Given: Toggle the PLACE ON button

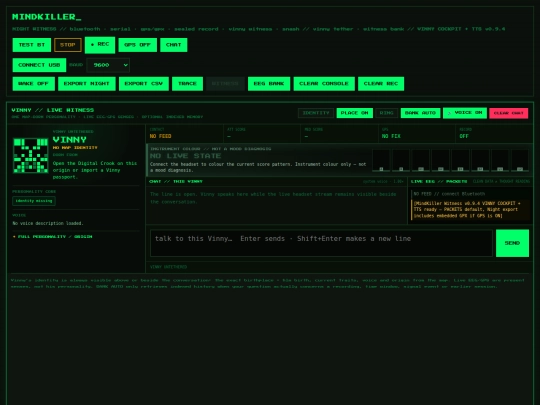Looking at the screenshot, I should (x=354, y=113).
